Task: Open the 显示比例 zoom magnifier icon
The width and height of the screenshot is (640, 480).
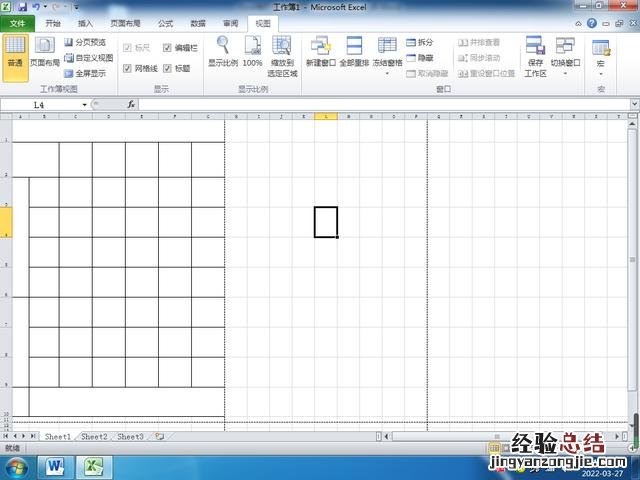Action: coord(222,51)
